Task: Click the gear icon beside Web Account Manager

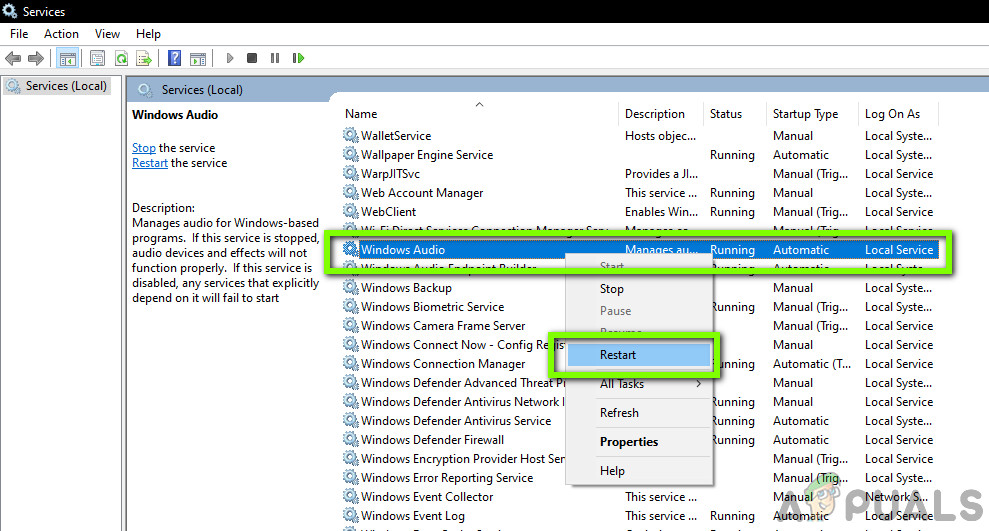Action: click(x=351, y=192)
